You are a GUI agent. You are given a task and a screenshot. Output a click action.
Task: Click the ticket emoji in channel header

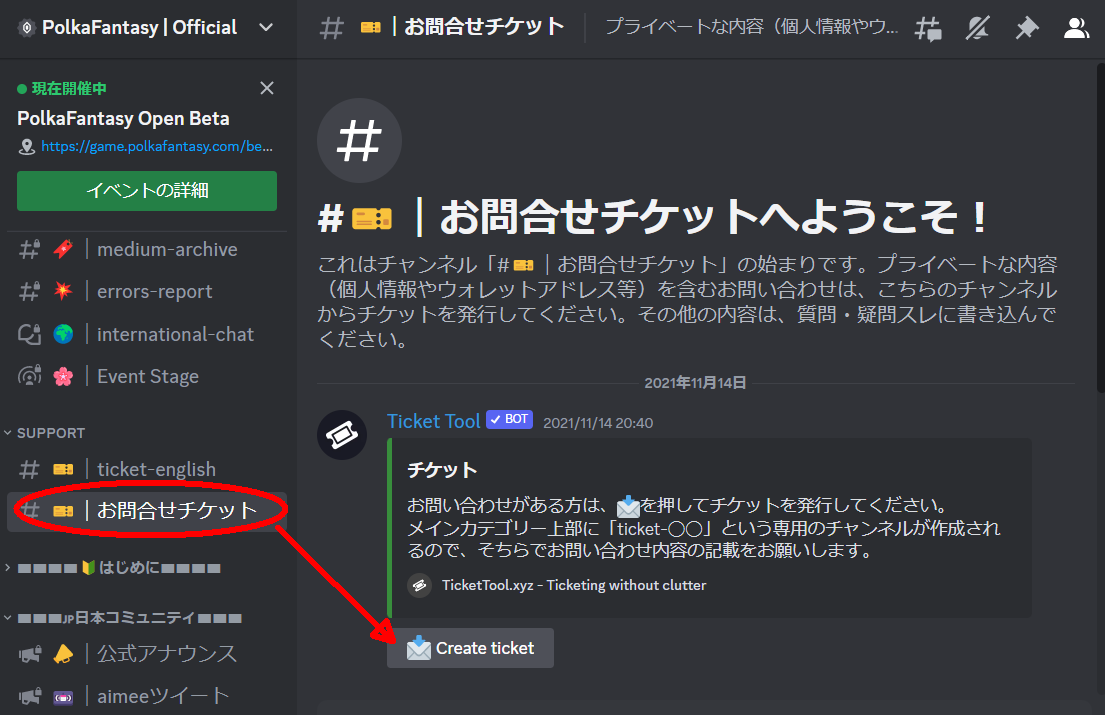[x=371, y=27]
